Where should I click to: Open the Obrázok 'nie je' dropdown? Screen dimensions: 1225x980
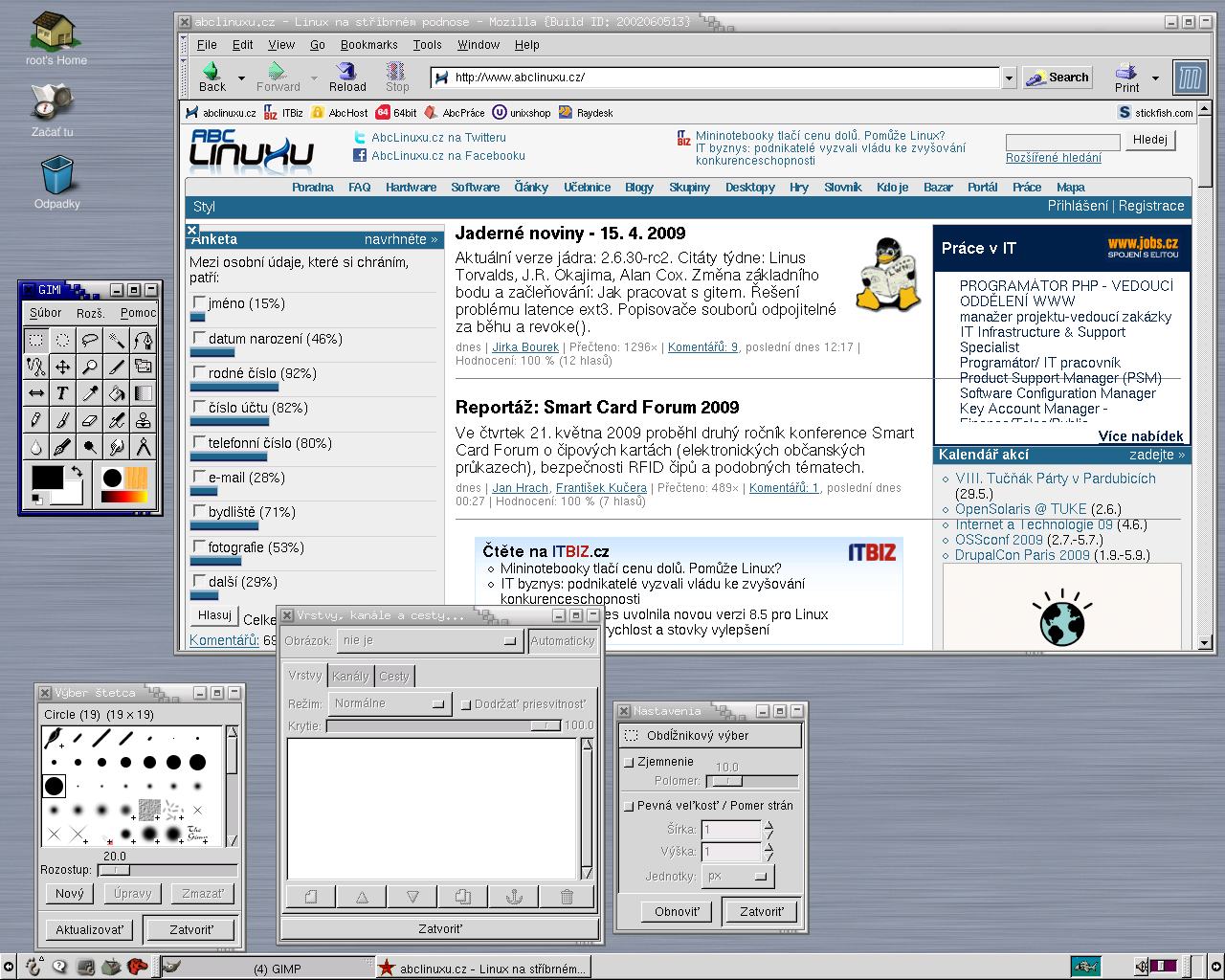pos(430,640)
